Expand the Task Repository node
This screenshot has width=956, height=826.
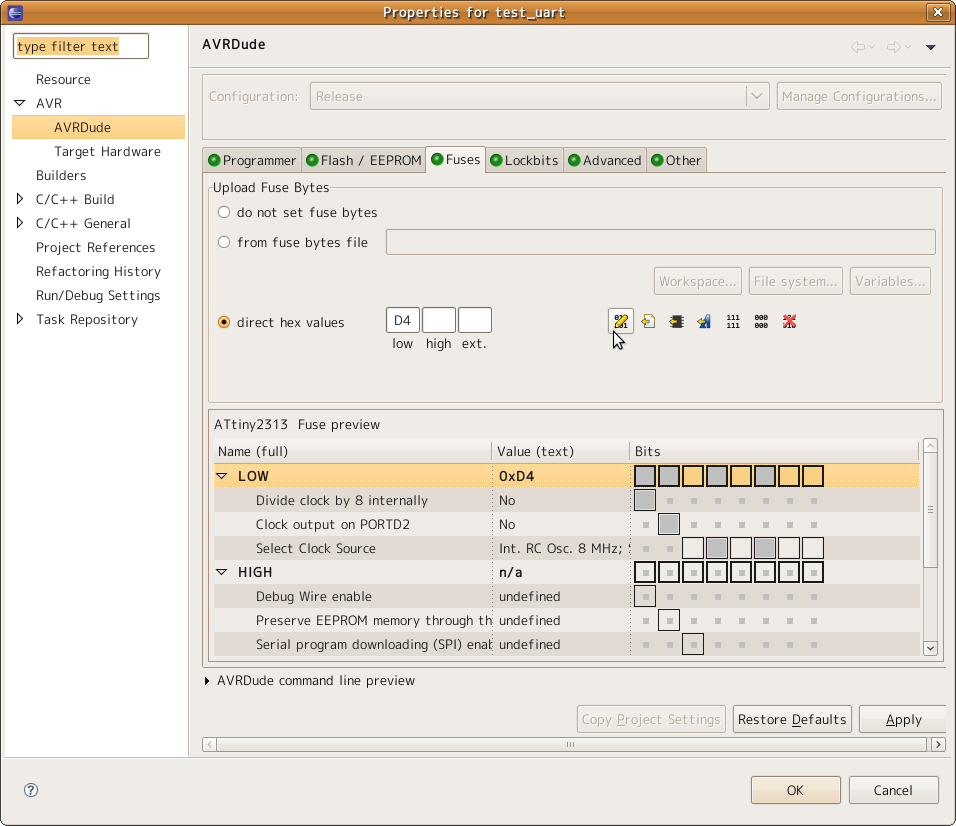(x=20, y=319)
